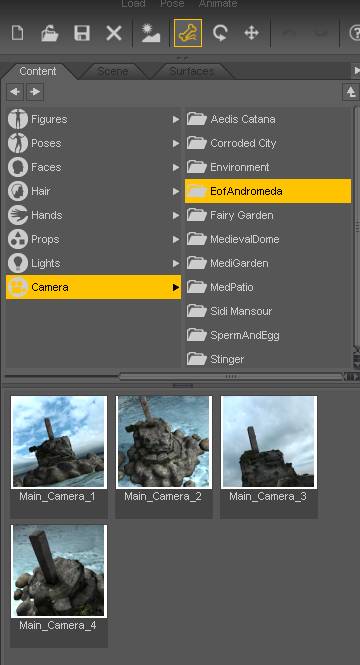
Task: Click the Lights label text
Action: point(46,263)
